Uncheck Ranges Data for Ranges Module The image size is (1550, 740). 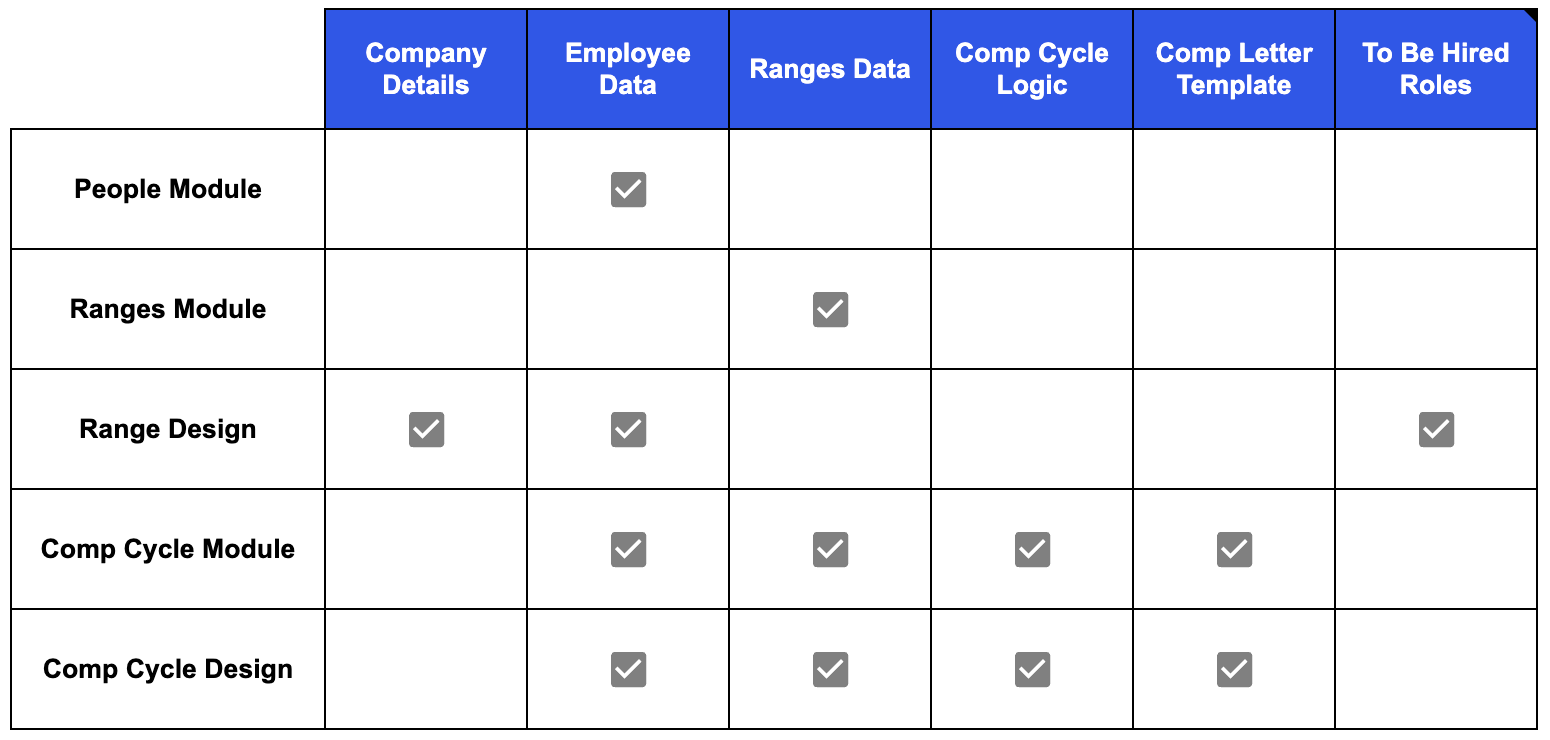830,309
